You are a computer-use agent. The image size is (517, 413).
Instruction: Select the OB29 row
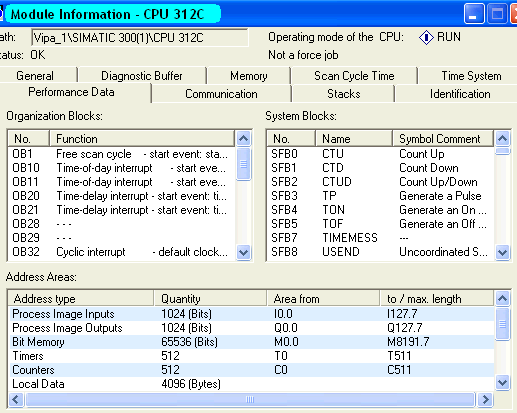coord(121,238)
